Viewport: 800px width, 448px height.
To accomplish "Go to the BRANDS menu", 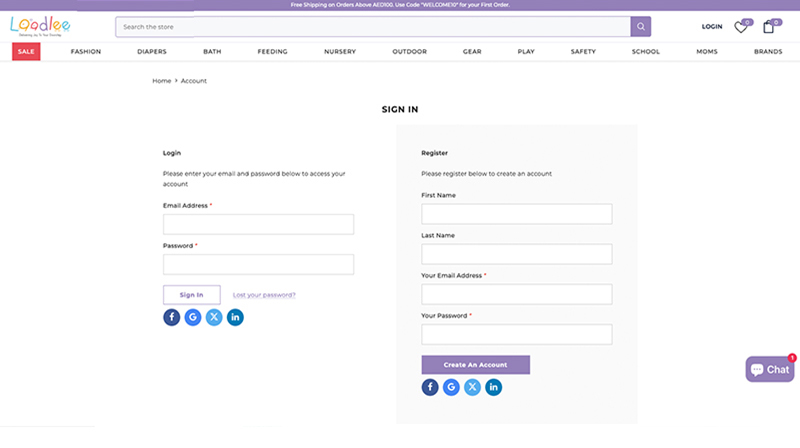I will (x=768, y=51).
